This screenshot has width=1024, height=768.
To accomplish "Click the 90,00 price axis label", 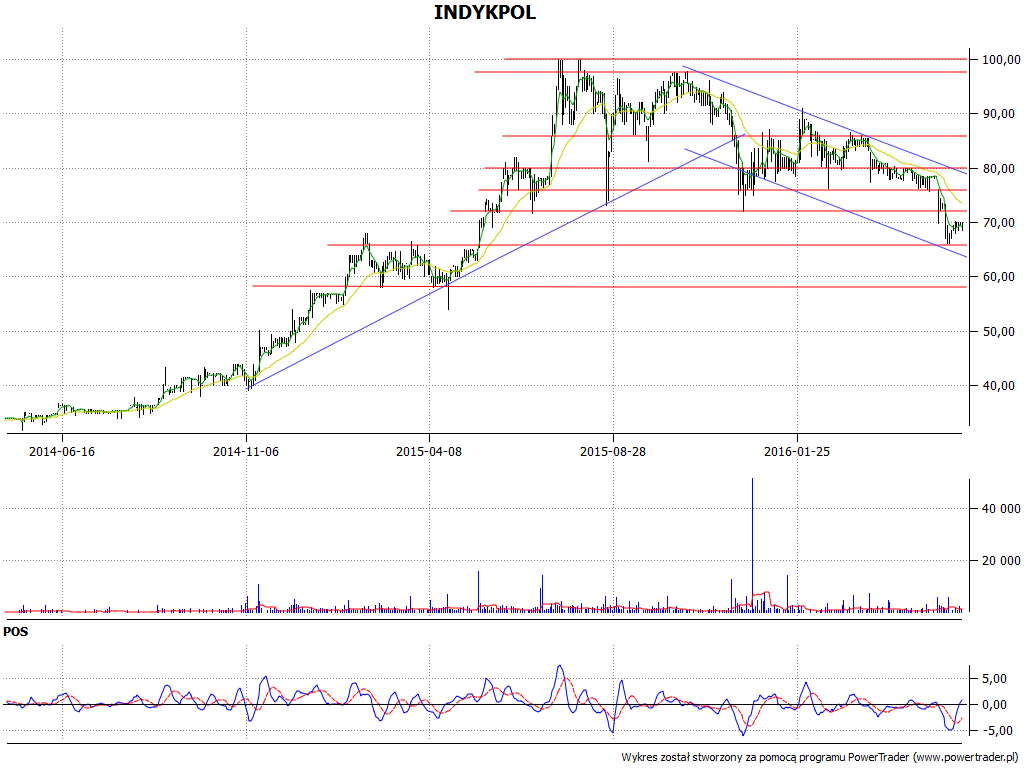I will coord(999,114).
